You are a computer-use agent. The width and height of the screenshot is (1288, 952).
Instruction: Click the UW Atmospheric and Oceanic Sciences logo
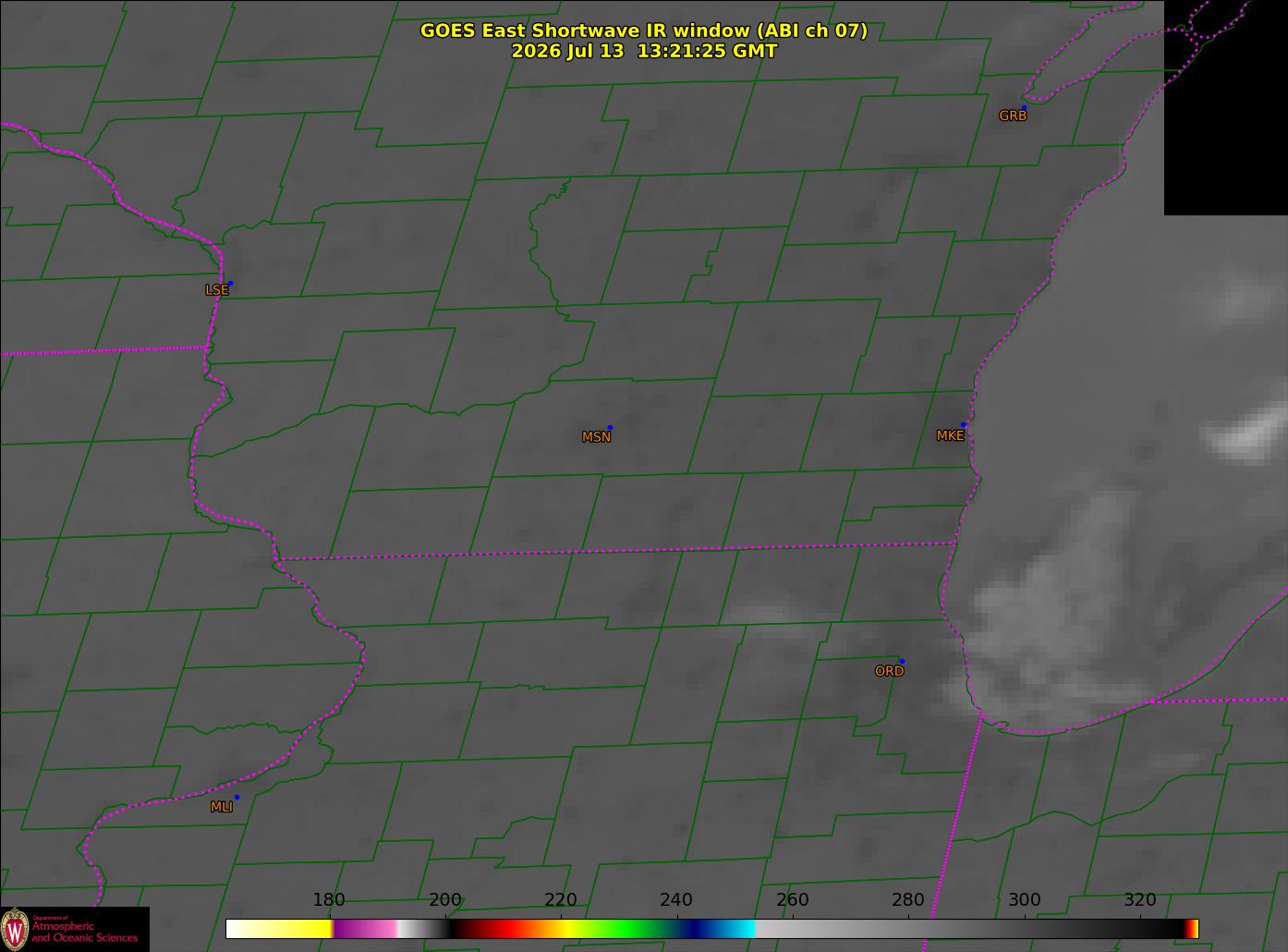point(75,929)
